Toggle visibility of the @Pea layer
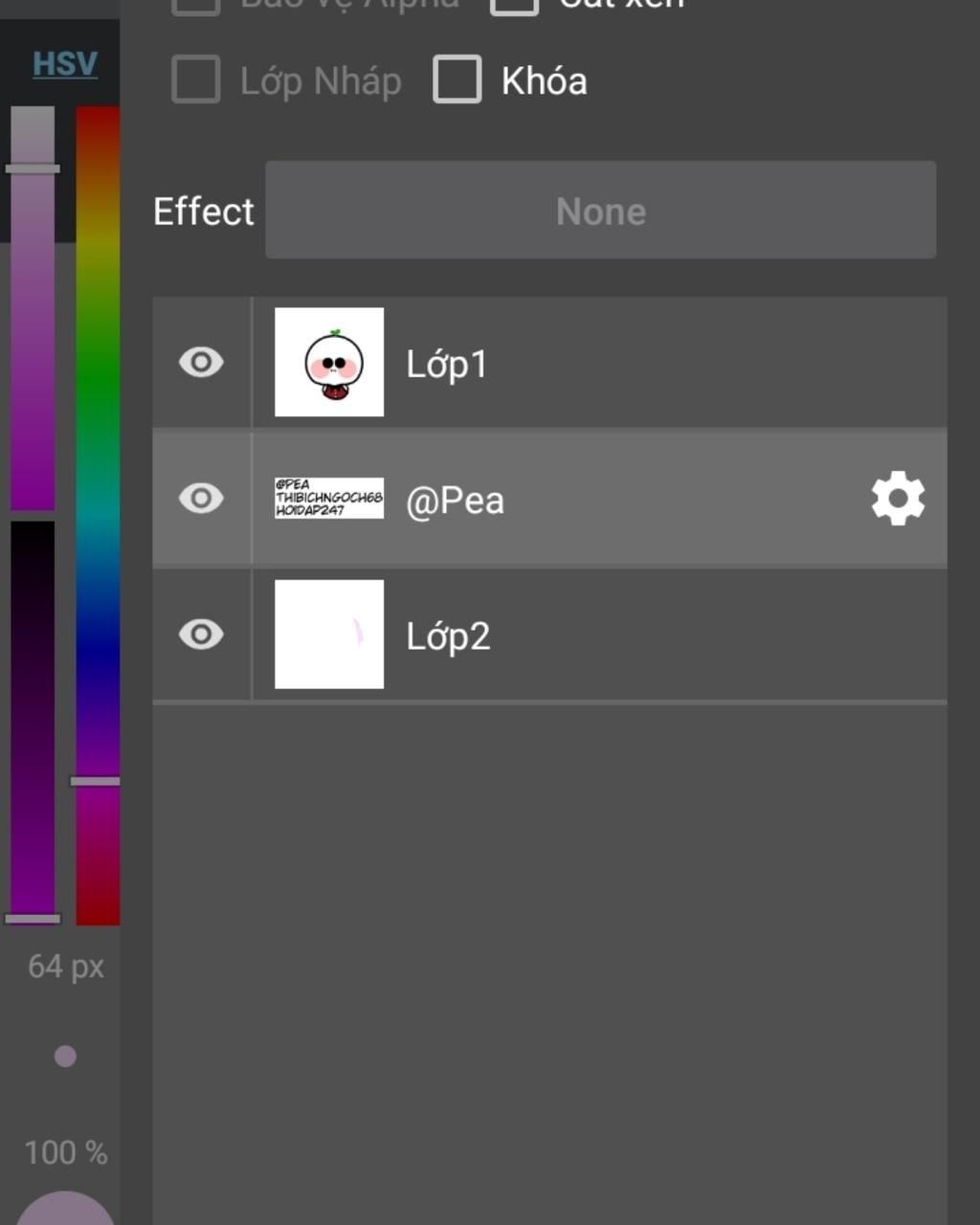Image resolution: width=980 pixels, height=1225 pixels. point(201,499)
